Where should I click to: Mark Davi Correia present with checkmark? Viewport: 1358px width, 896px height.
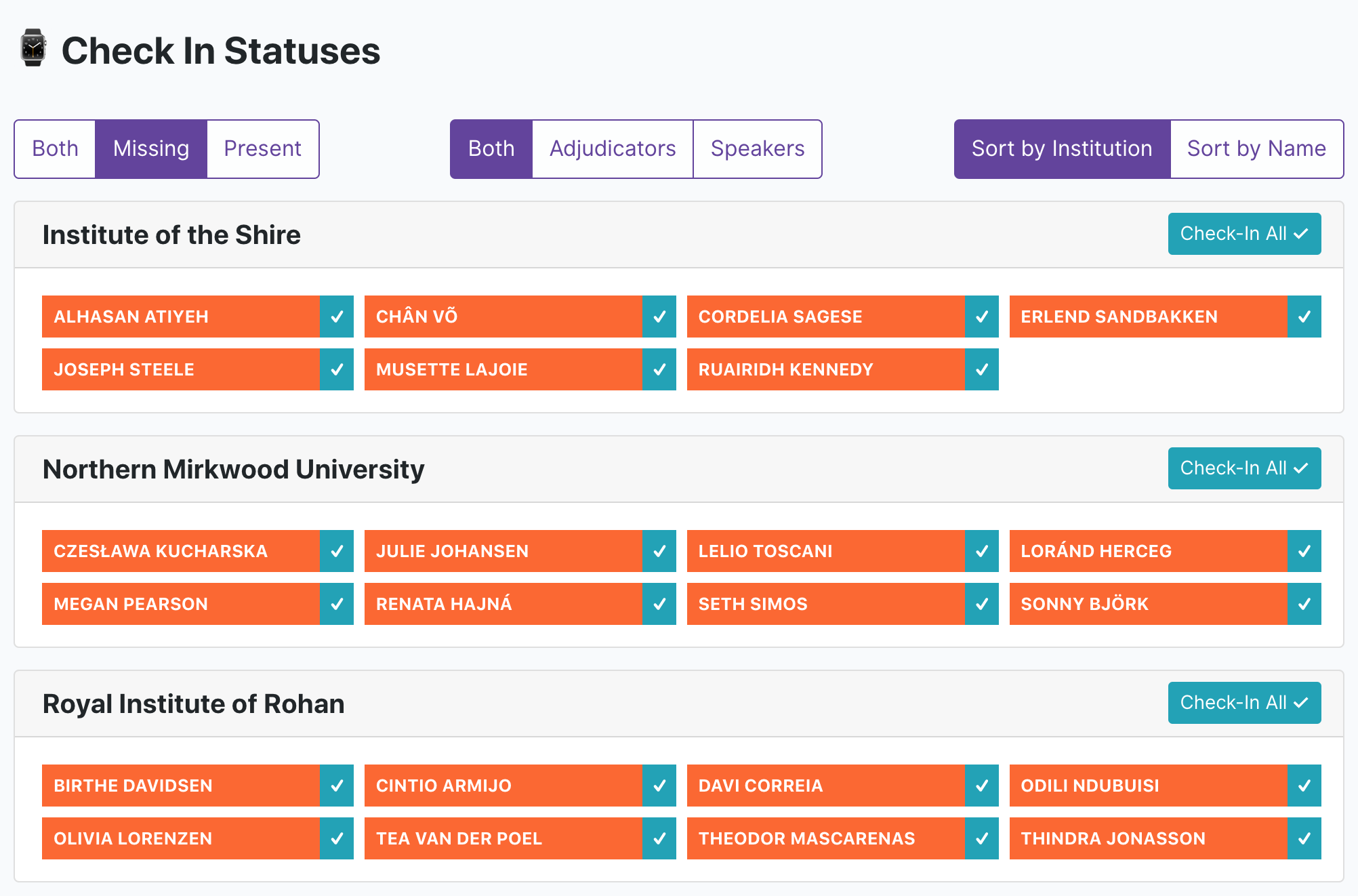click(982, 786)
